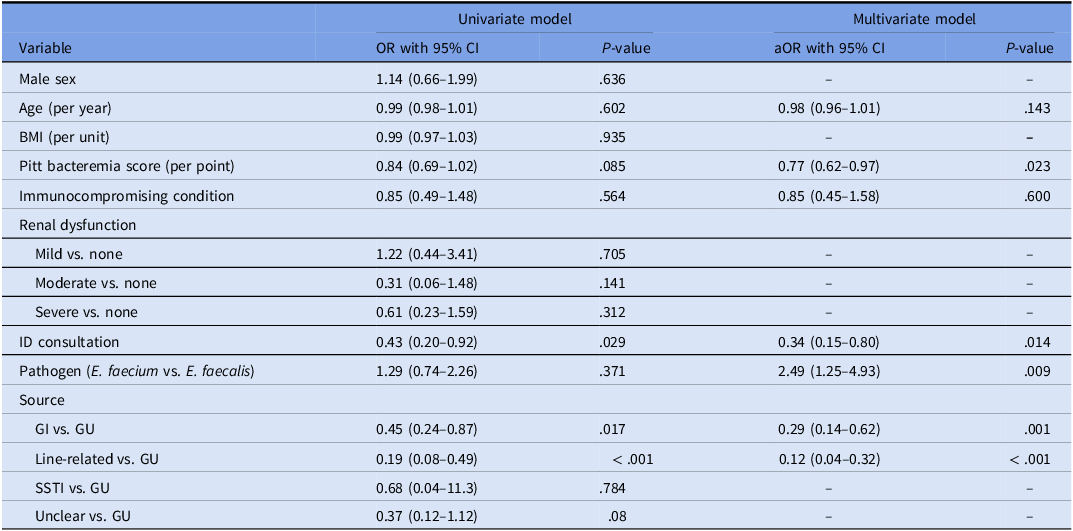The width and height of the screenshot is (1073, 531).
Task: Select the 'GI vs. GU' row label
Action: [x=65, y=430]
